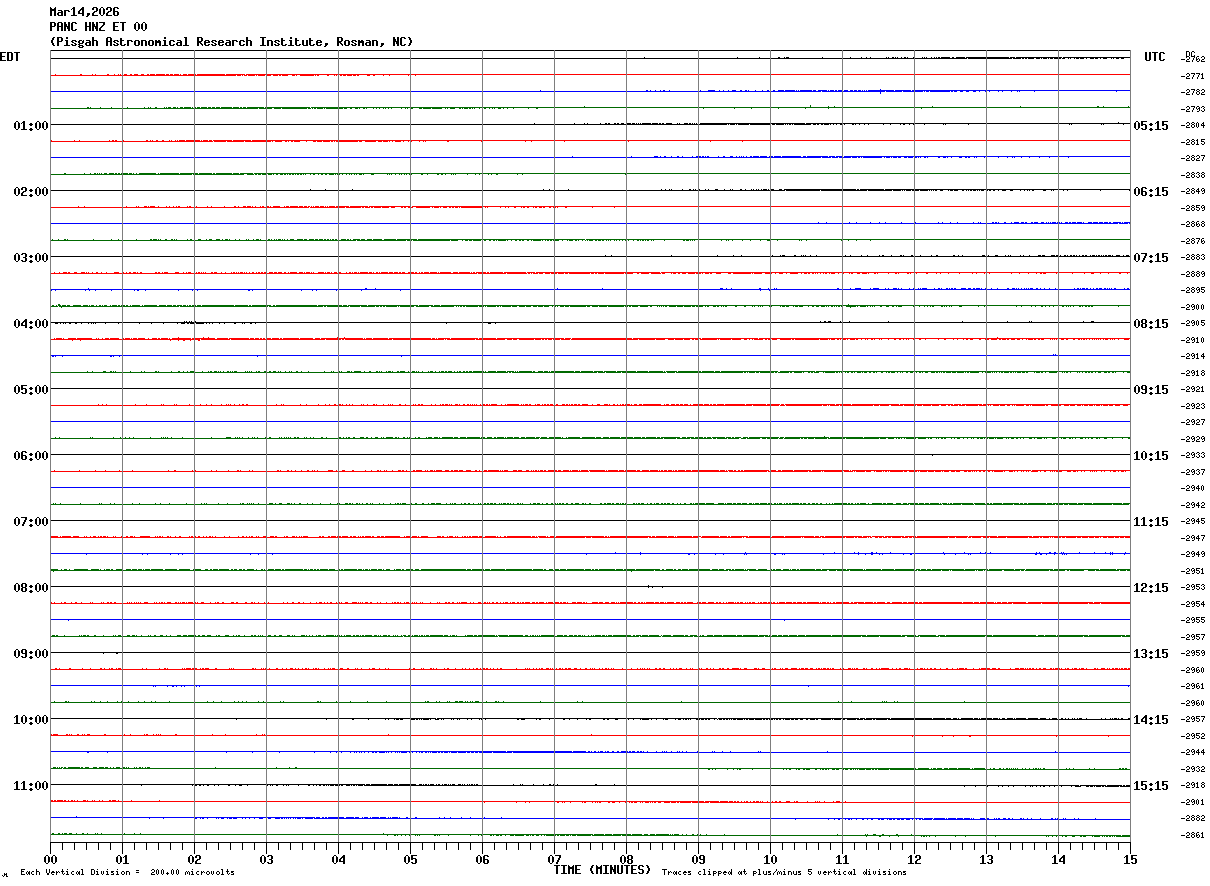The image size is (1210, 886).
Task: Click the date header Mar14,2026
Action: pos(84,12)
